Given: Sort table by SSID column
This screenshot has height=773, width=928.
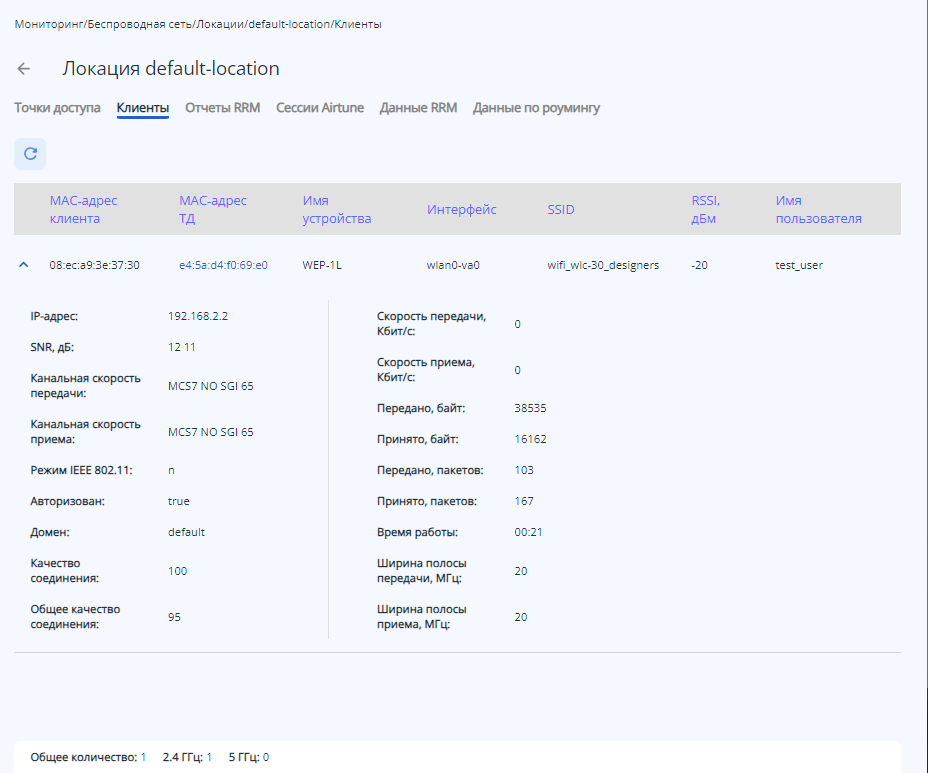Looking at the screenshot, I should [x=561, y=210].
